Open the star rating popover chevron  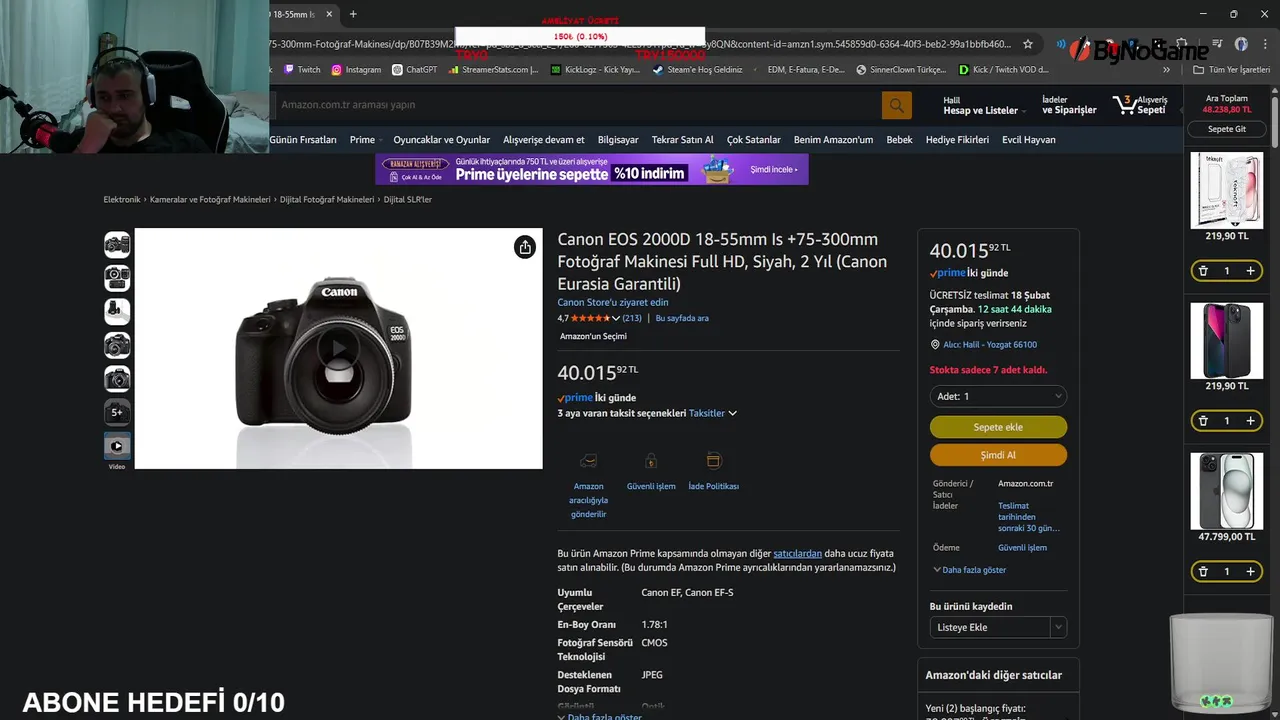pyautogui.click(x=616, y=318)
